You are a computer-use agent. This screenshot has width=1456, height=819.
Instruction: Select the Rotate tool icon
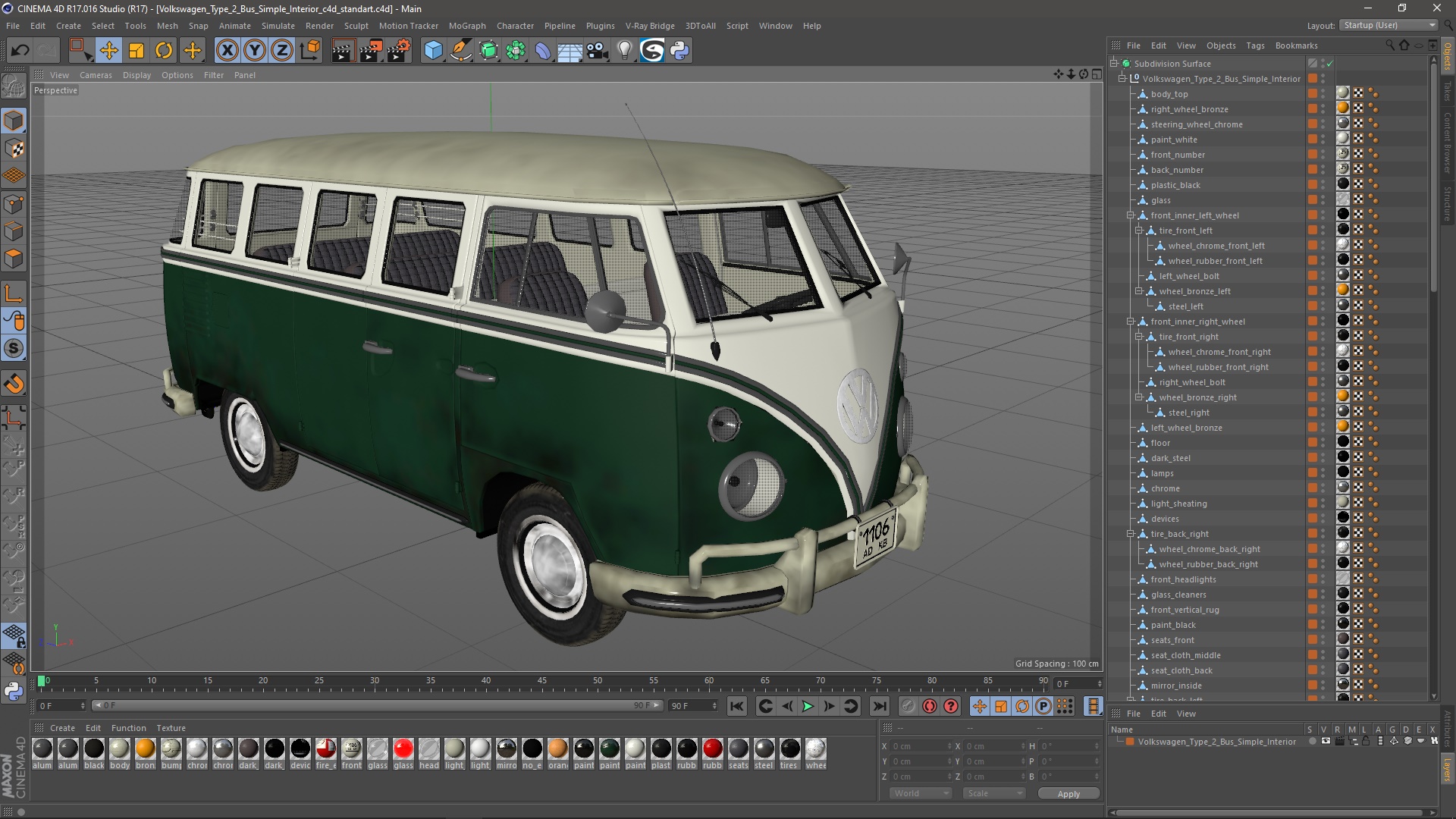click(x=164, y=51)
